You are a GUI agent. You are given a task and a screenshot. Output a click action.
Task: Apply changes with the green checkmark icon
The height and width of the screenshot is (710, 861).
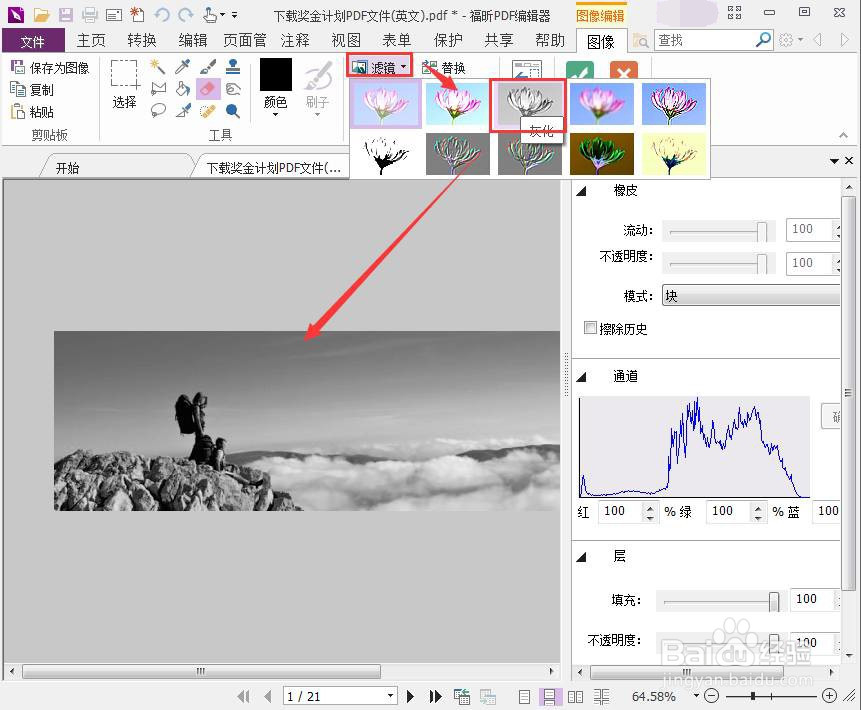coord(578,72)
